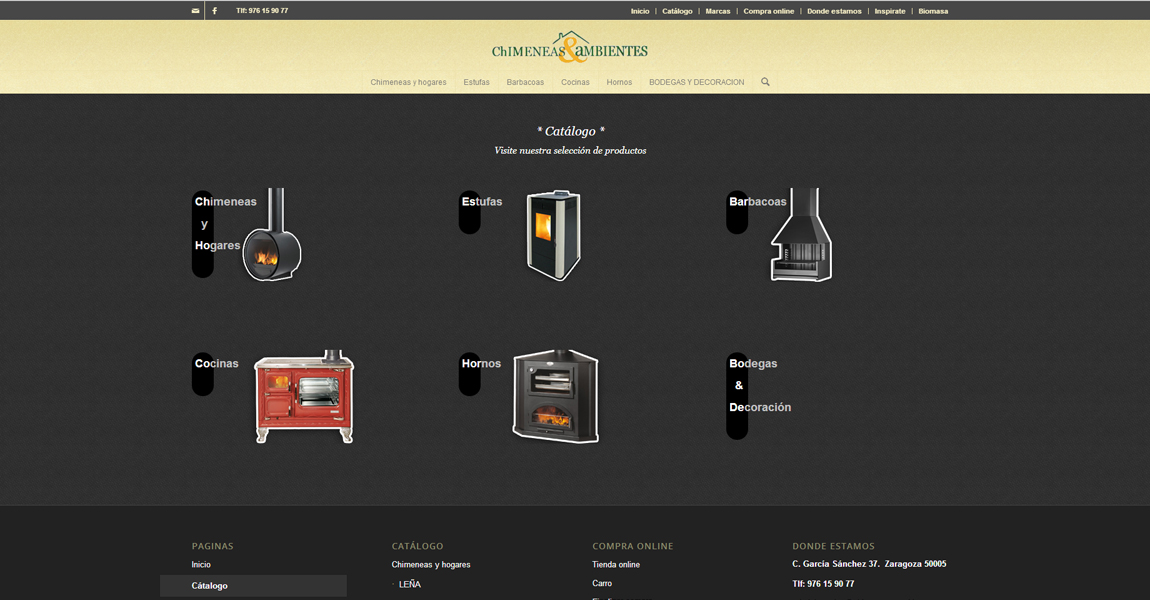1150x600 pixels.
Task: Click the search magnifier icon
Action: pyautogui.click(x=765, y=82)
